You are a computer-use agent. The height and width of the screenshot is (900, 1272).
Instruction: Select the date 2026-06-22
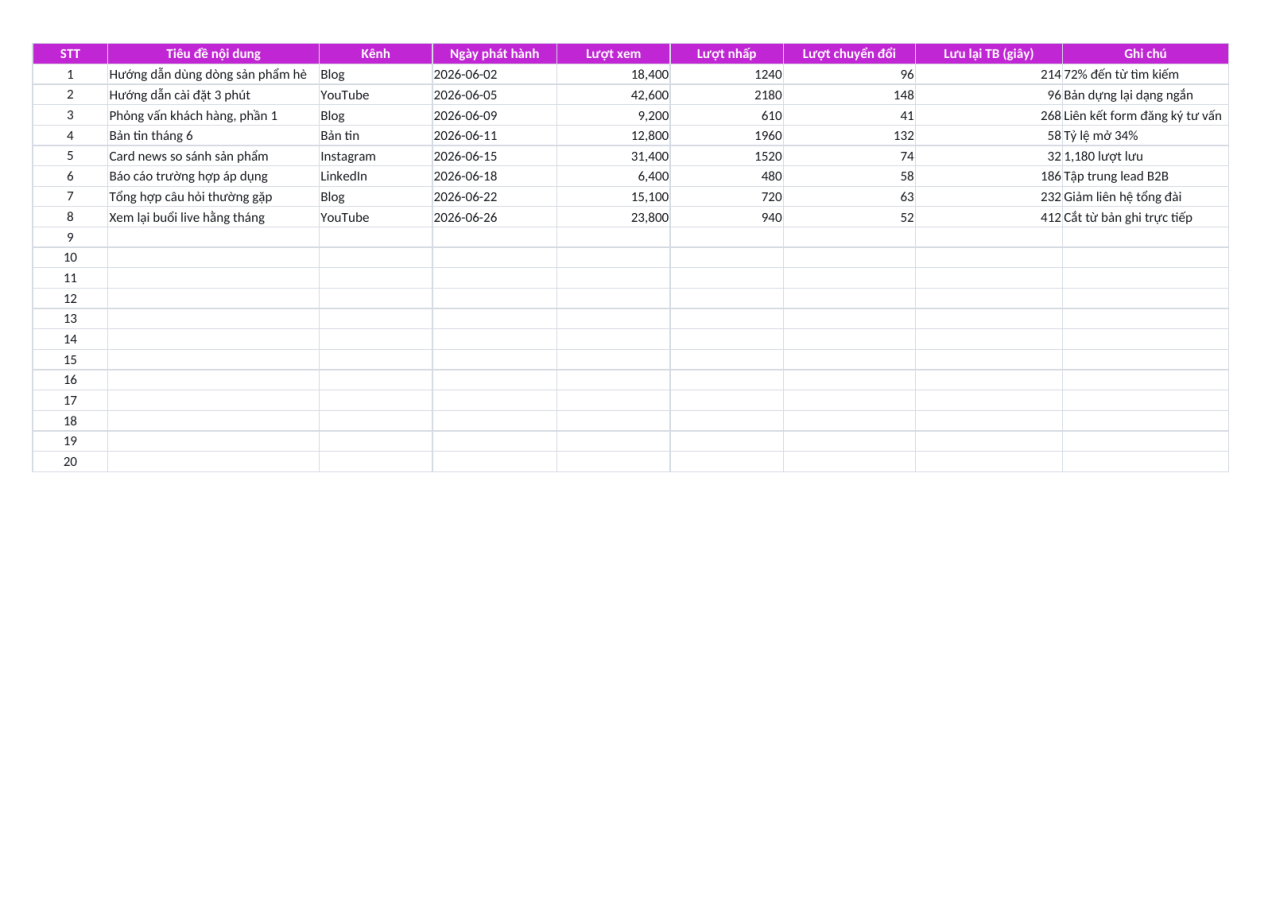click(x=494, y=197)
